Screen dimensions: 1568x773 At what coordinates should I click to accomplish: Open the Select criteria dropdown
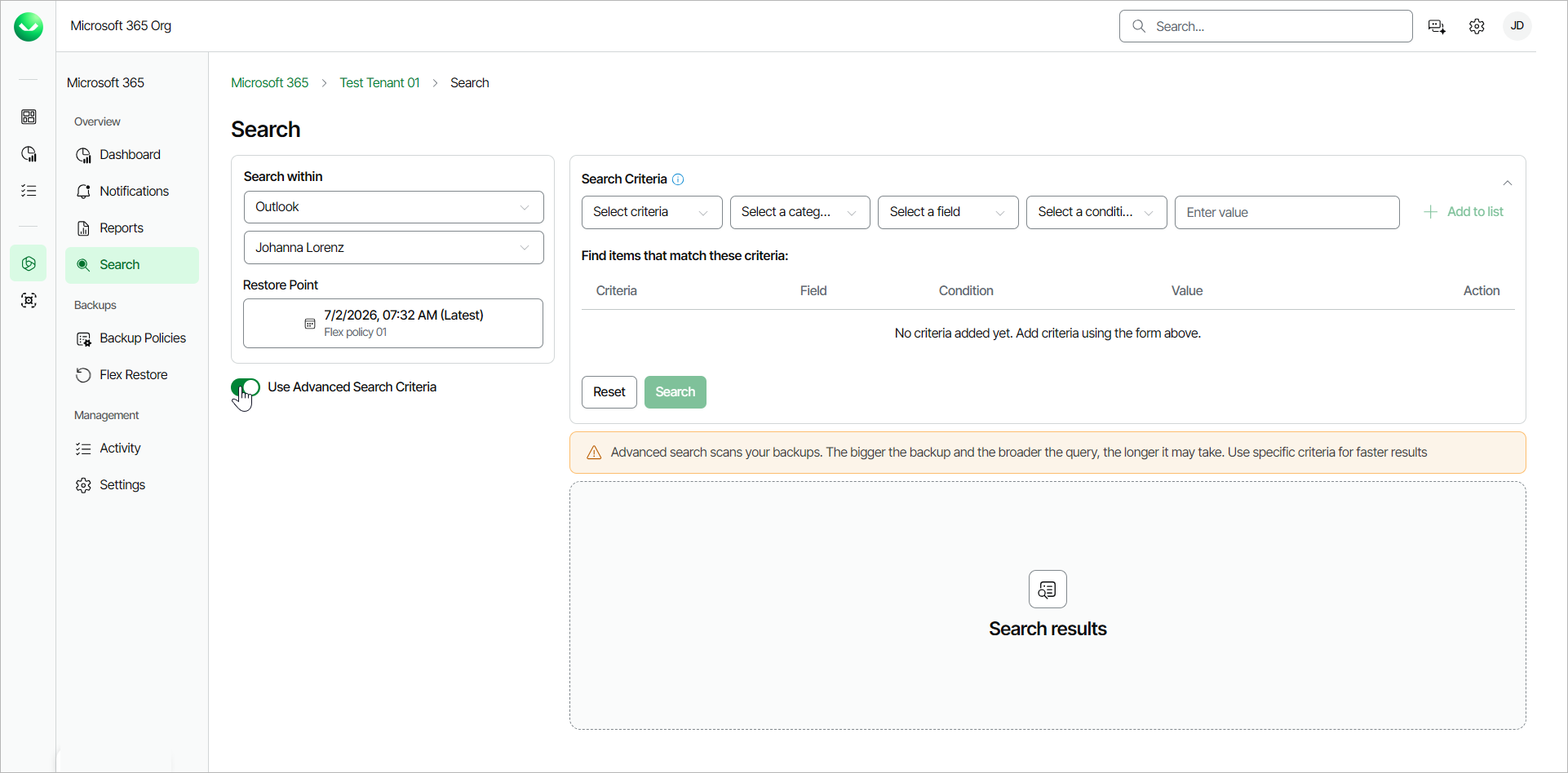652,212
